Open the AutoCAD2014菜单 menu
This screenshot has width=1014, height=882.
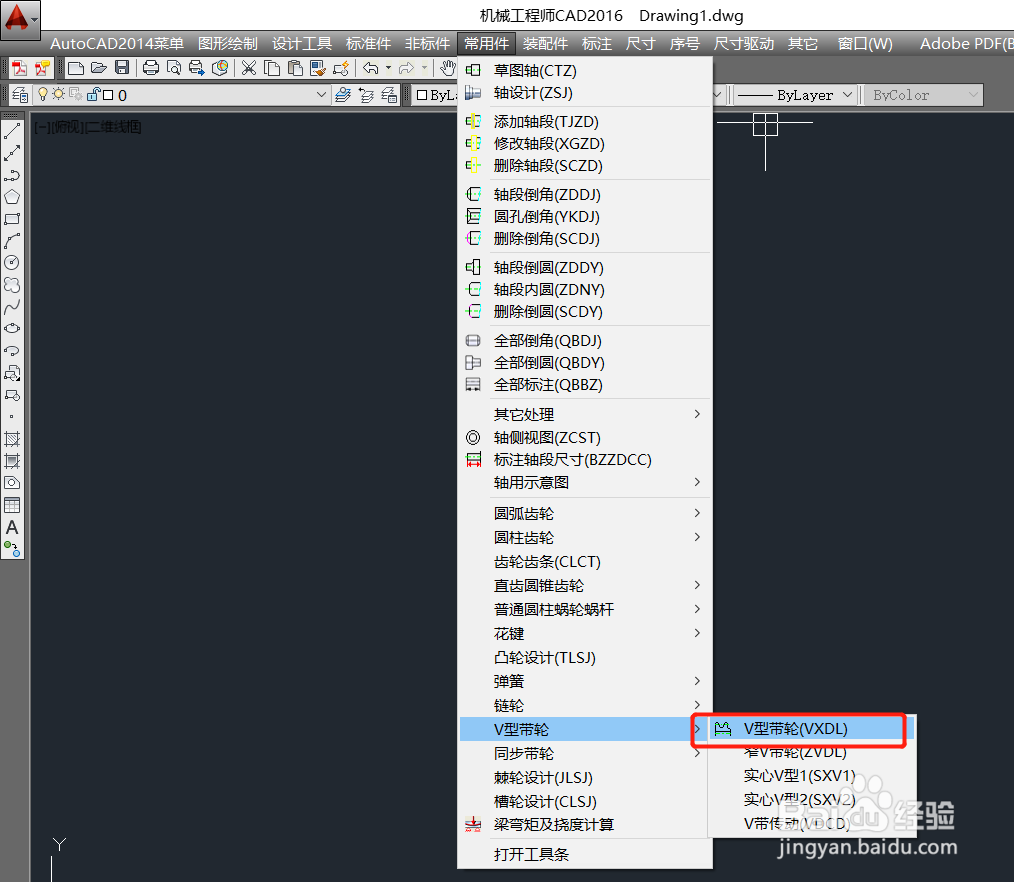point(117,43)
